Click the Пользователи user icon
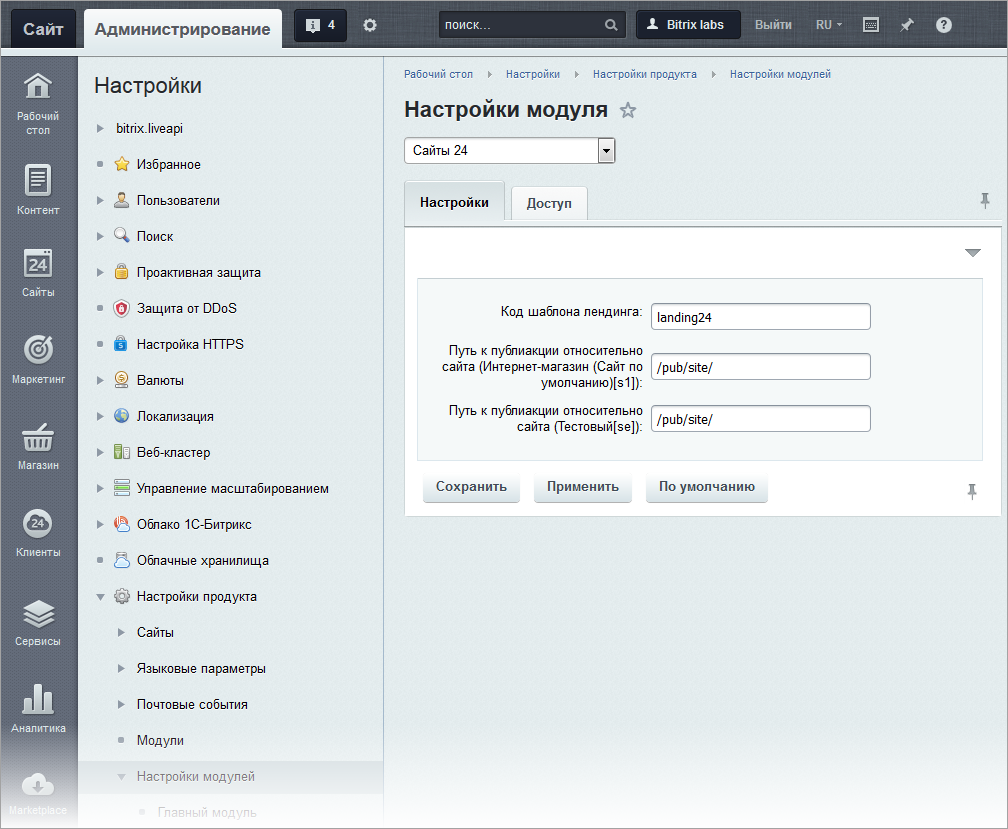This screenshot has height=829, width=1008. click(122, 200)
